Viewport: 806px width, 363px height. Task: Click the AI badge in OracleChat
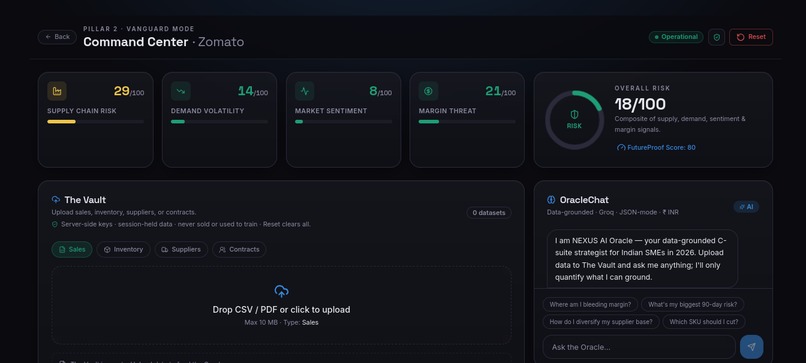point(746,207)
